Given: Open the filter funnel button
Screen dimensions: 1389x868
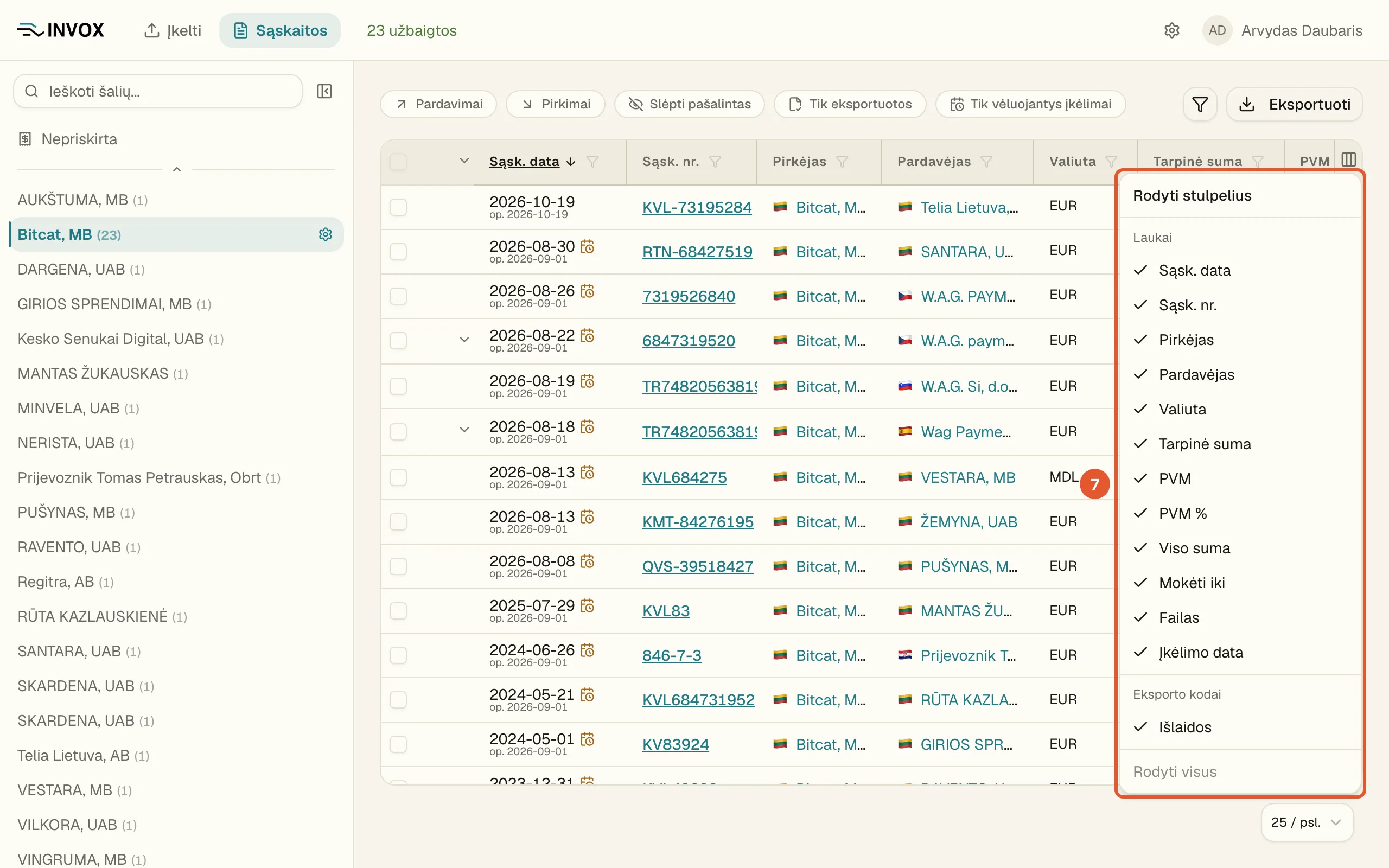Looking at the screenshot, I should tap(1200, 105).
